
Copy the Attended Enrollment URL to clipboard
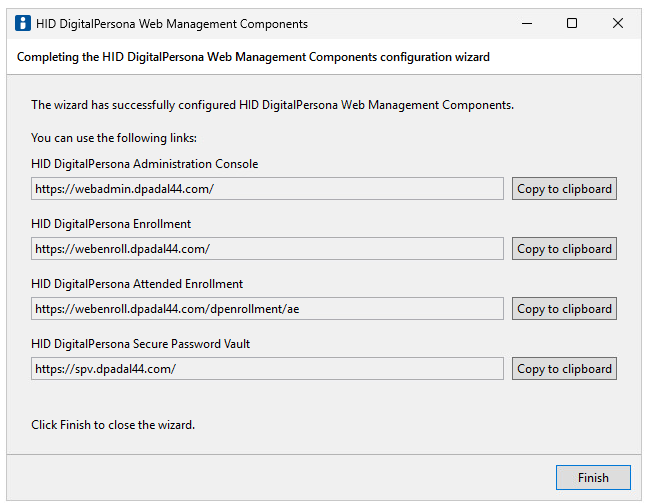coord(564,309)
